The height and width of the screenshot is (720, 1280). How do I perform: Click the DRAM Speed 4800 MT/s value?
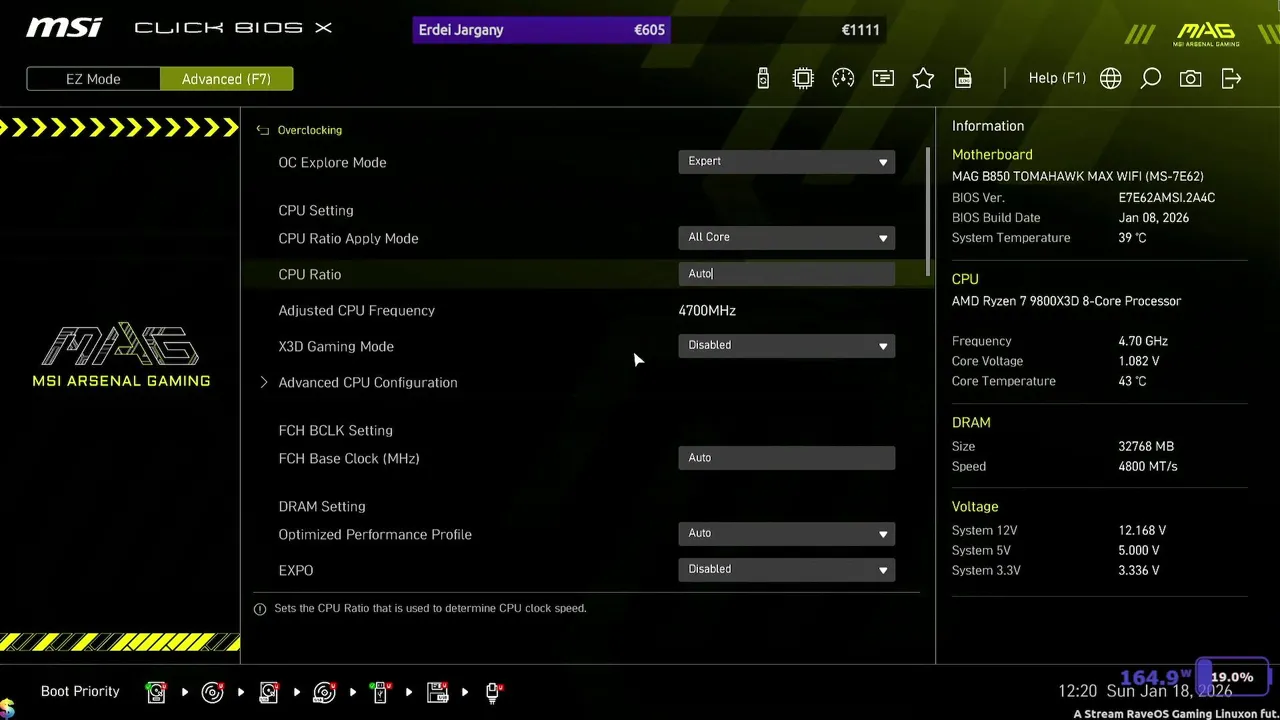coord(1148,466)
